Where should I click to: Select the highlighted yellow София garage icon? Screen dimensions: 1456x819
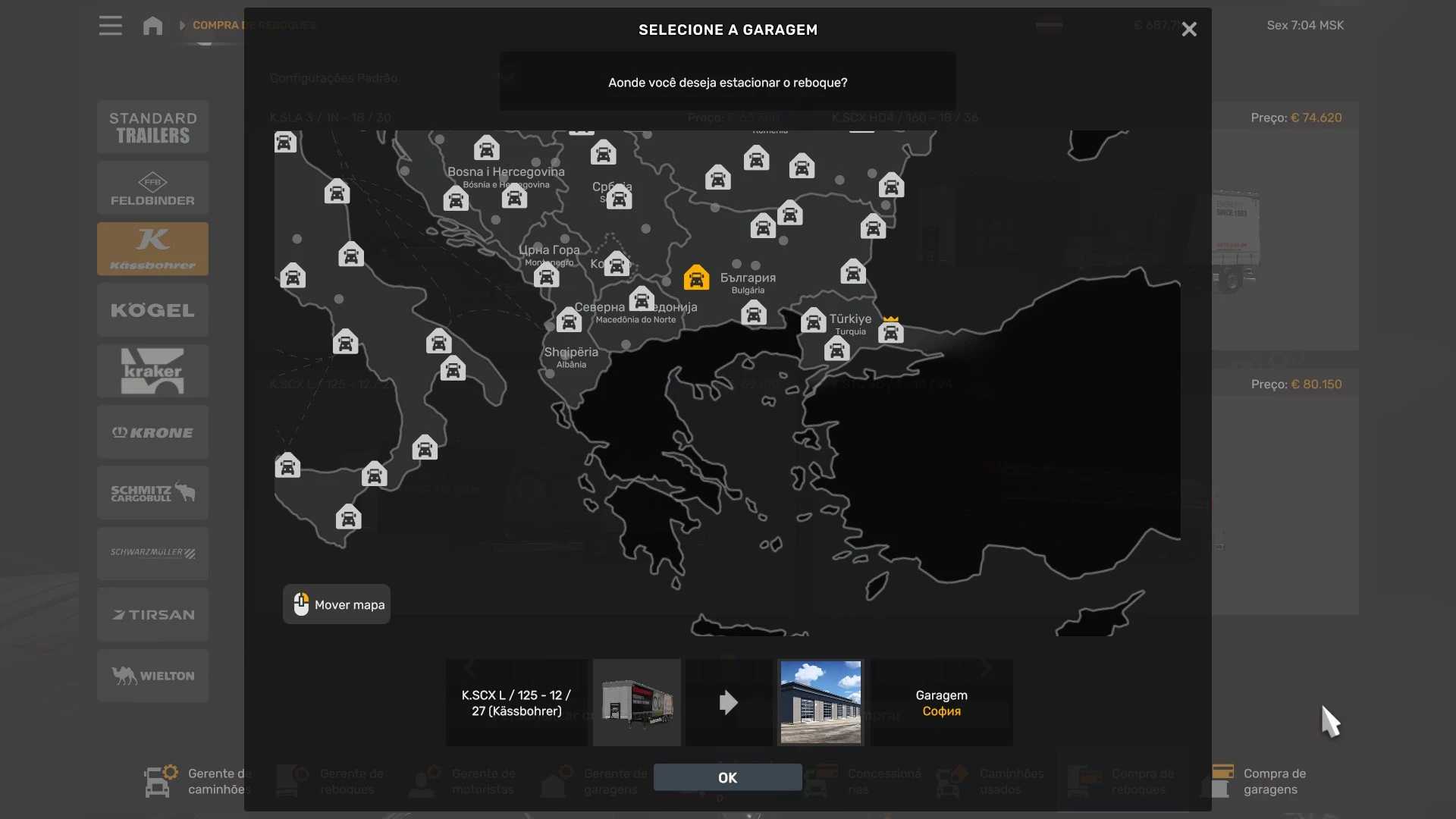pos(695,278)
